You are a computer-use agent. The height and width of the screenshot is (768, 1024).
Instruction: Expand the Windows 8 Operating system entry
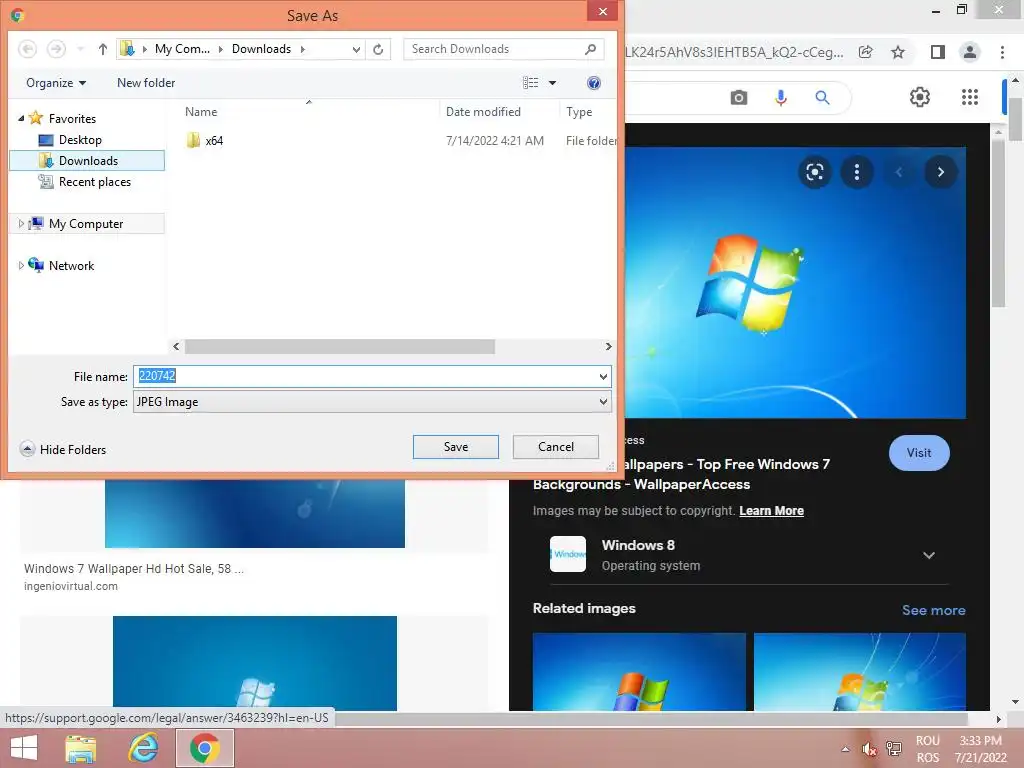(929, 555)
